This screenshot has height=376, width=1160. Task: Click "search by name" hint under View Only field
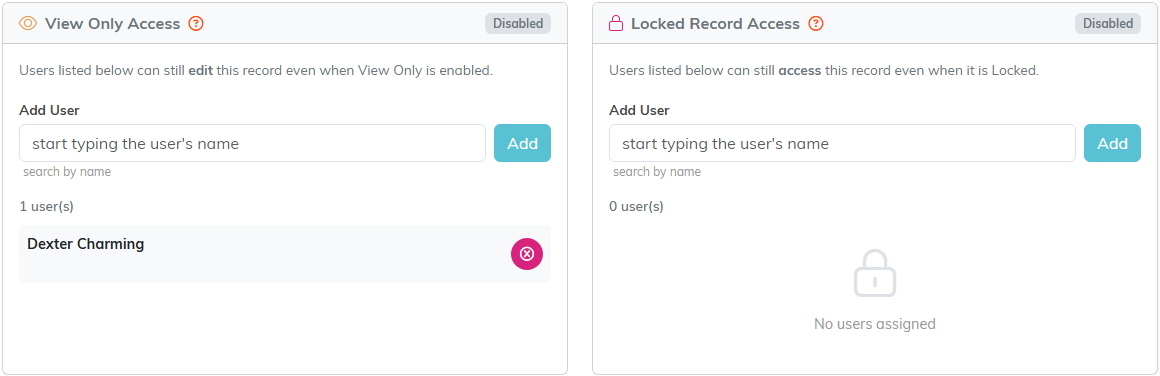pos(67,172)
